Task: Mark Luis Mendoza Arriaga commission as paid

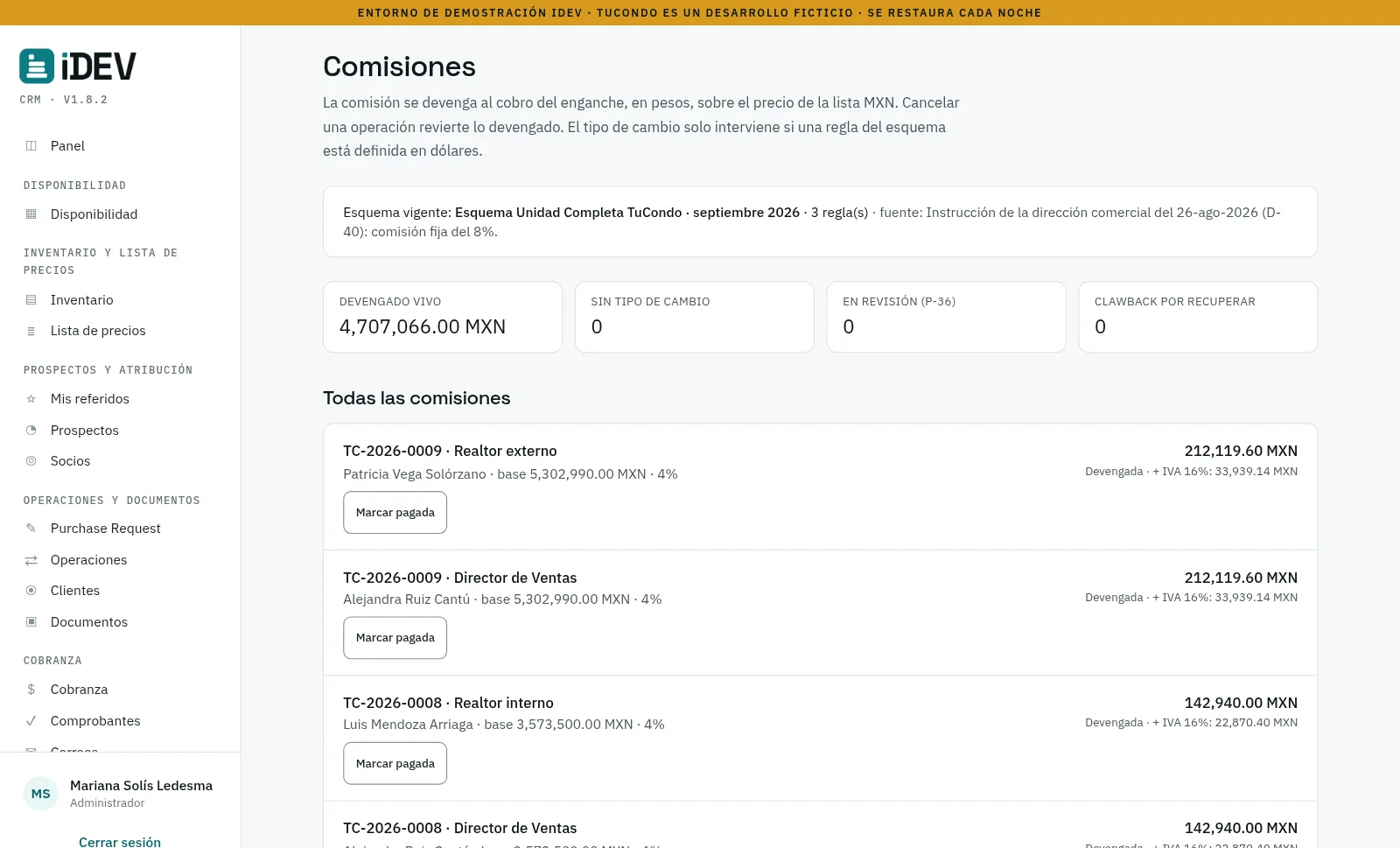Action: (395, 763)
